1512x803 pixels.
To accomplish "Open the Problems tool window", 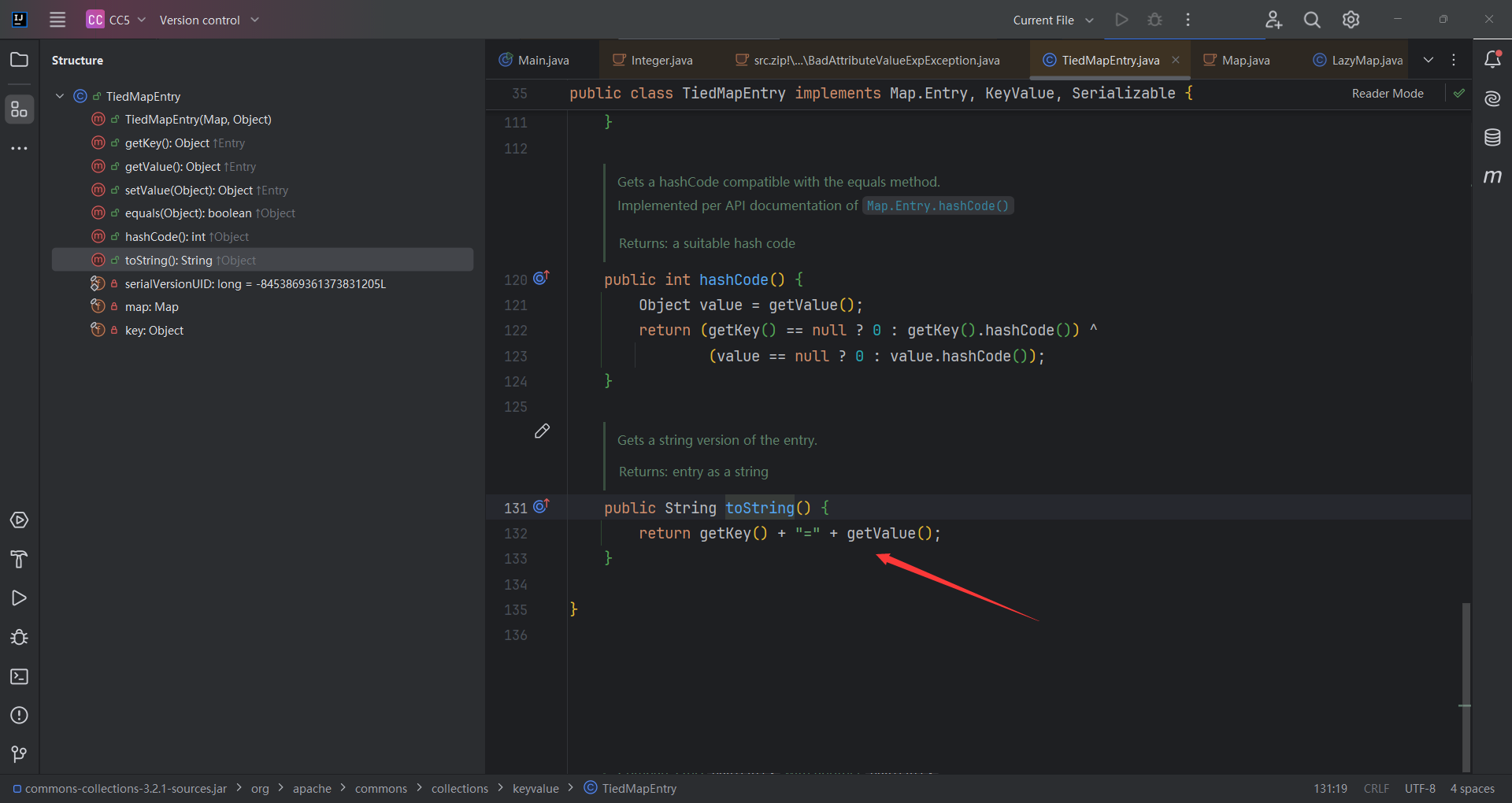I will 19,716.
